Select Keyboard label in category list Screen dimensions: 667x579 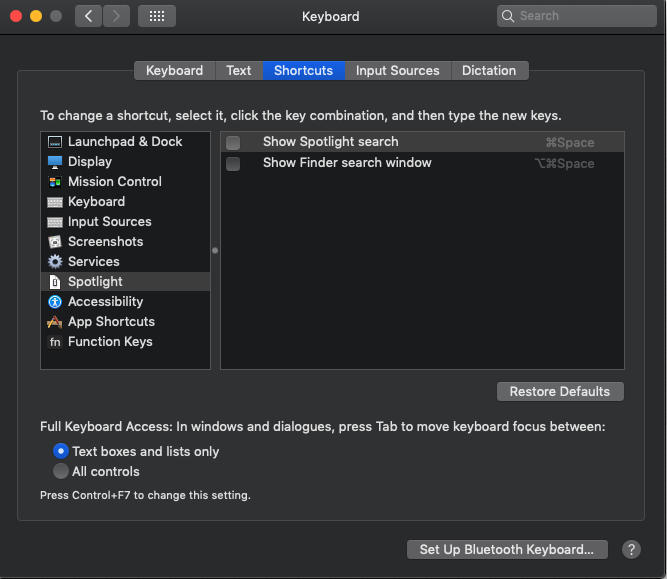pos(97,202)
